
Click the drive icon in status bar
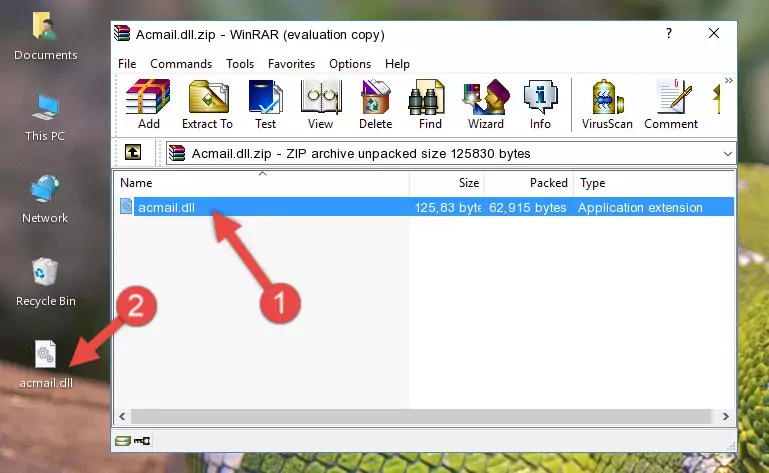[123, 441]
